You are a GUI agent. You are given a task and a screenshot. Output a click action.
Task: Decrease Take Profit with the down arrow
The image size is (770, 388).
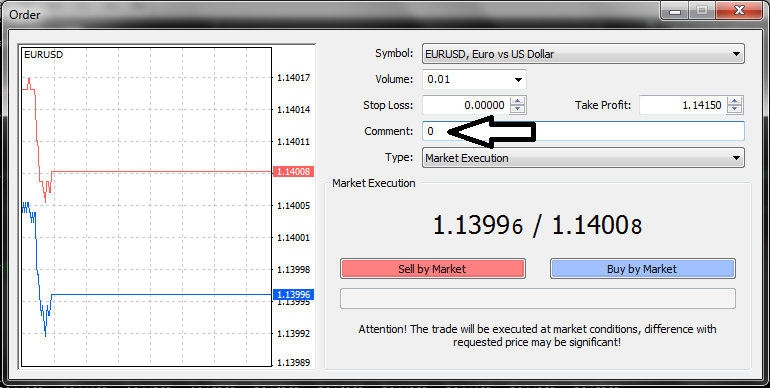pos(735,110)
